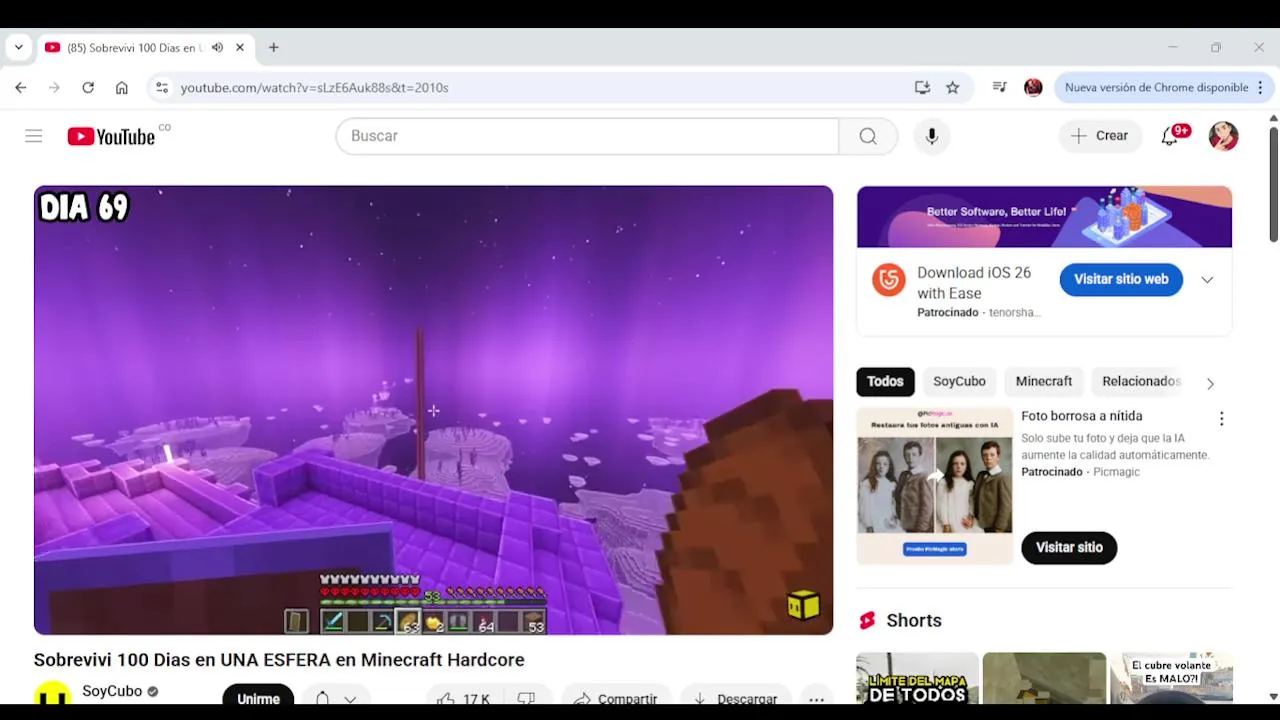This screenshot has width=1280, height=720.
Task: Click the Shorts section icon
Action: pos(867,621)
